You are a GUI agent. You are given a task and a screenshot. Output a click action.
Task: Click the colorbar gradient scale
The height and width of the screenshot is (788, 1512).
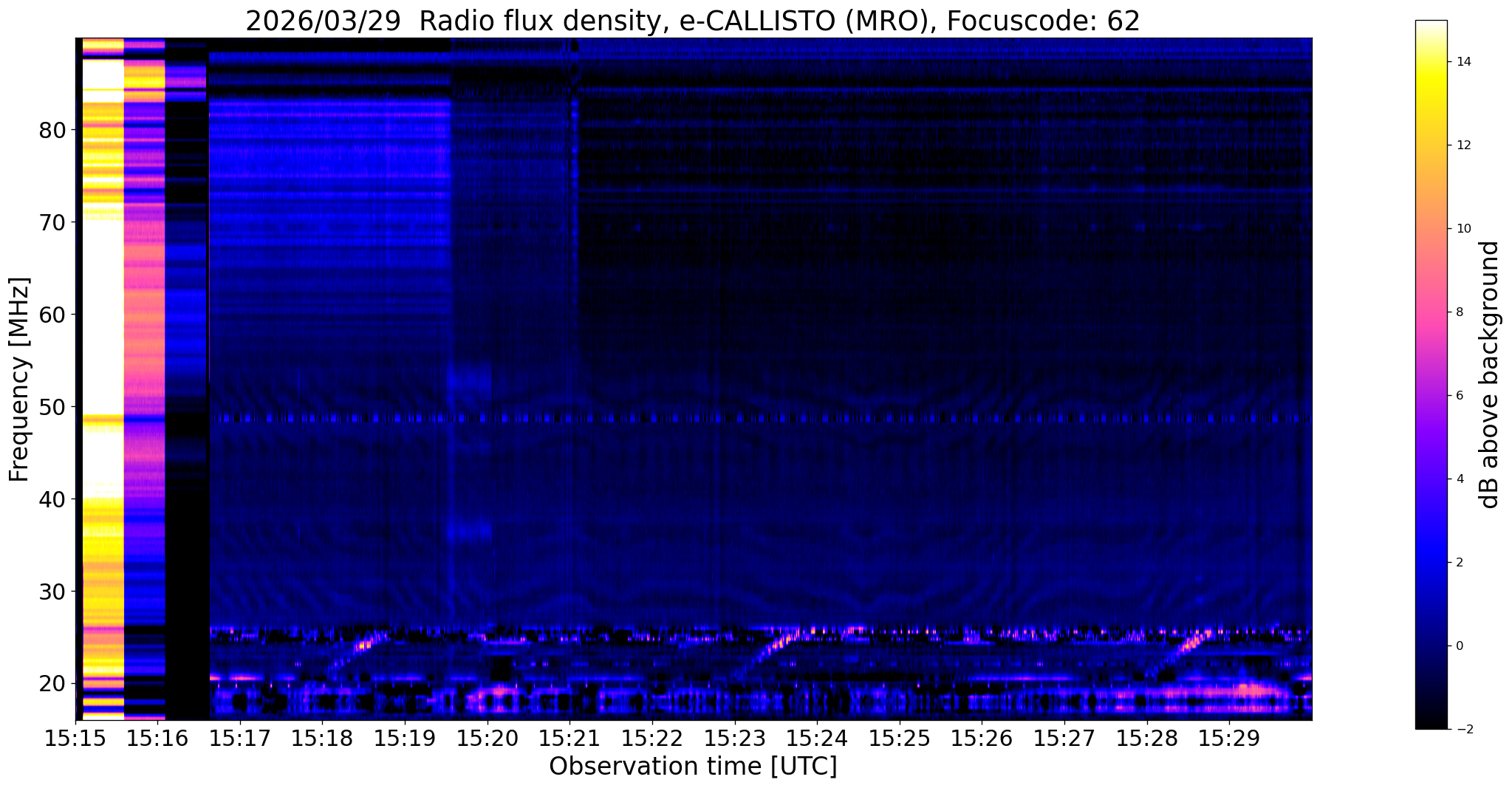1431,374
